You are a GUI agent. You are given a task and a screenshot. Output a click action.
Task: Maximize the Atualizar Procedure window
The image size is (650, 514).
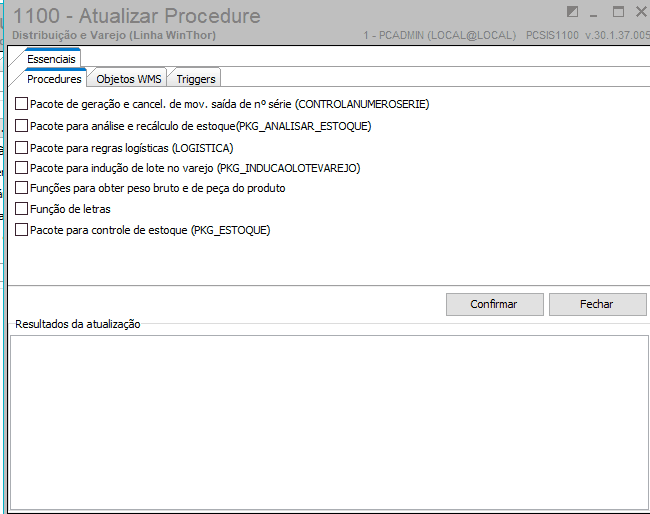618,12
